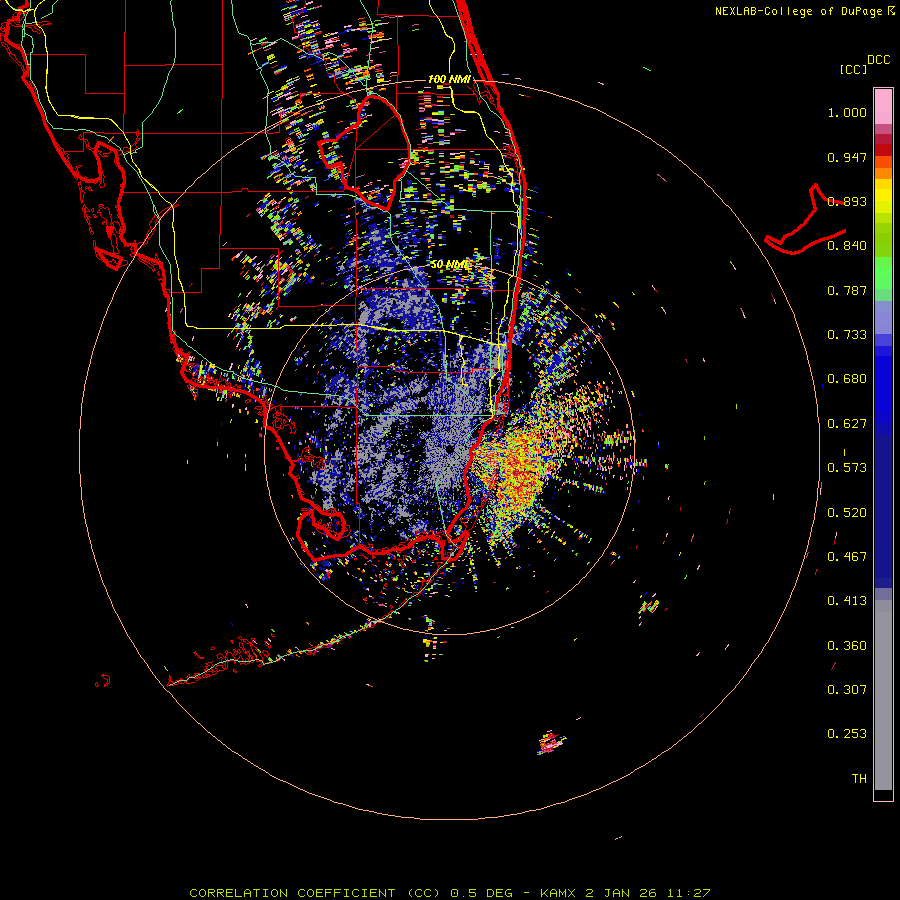Select the 0.573 legend value
Image resolution: width=900 pixels, height=900 pixels.
(847, 468)
